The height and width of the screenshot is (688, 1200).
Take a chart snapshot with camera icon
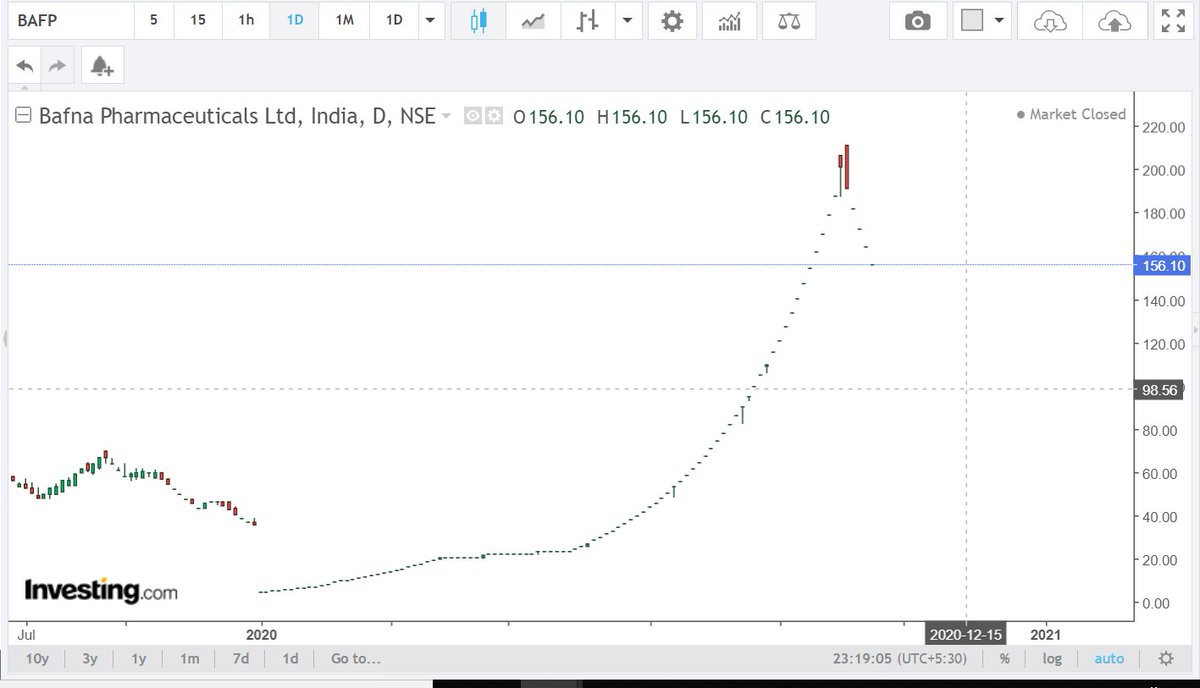click(x=917, y=20)
